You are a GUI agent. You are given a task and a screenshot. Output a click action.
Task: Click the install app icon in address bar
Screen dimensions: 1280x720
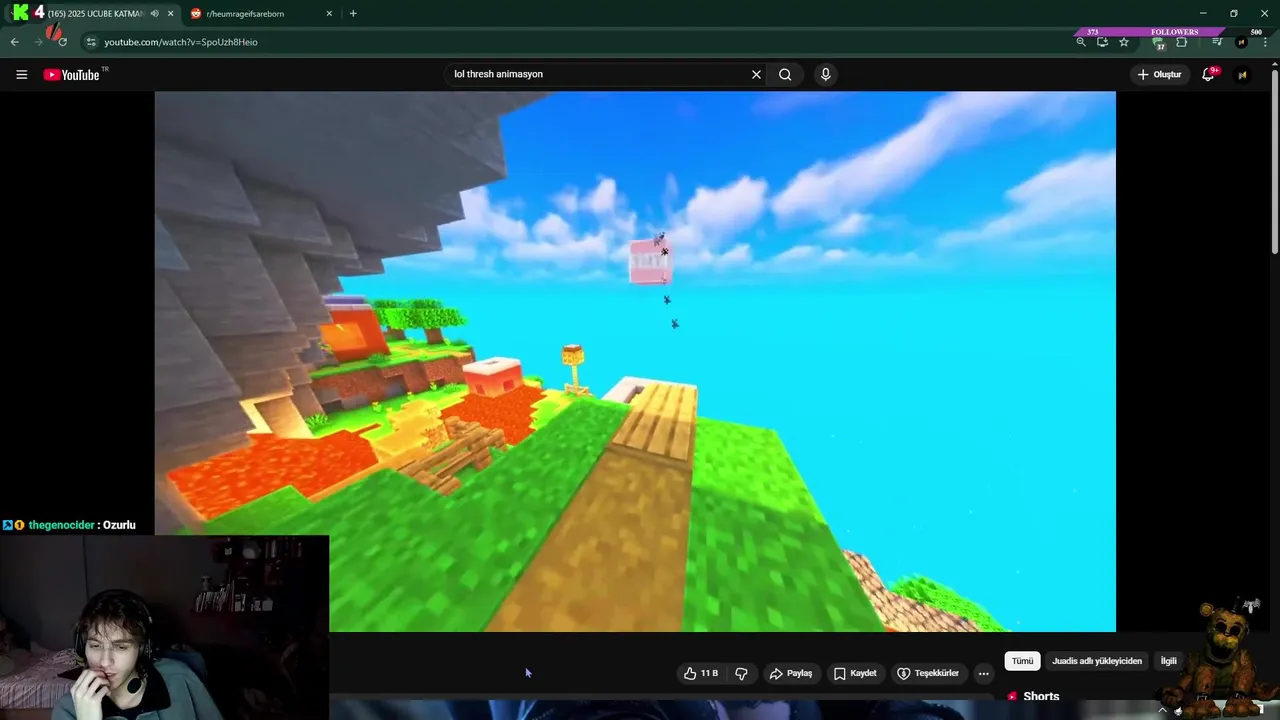(x=1102, y=42)
